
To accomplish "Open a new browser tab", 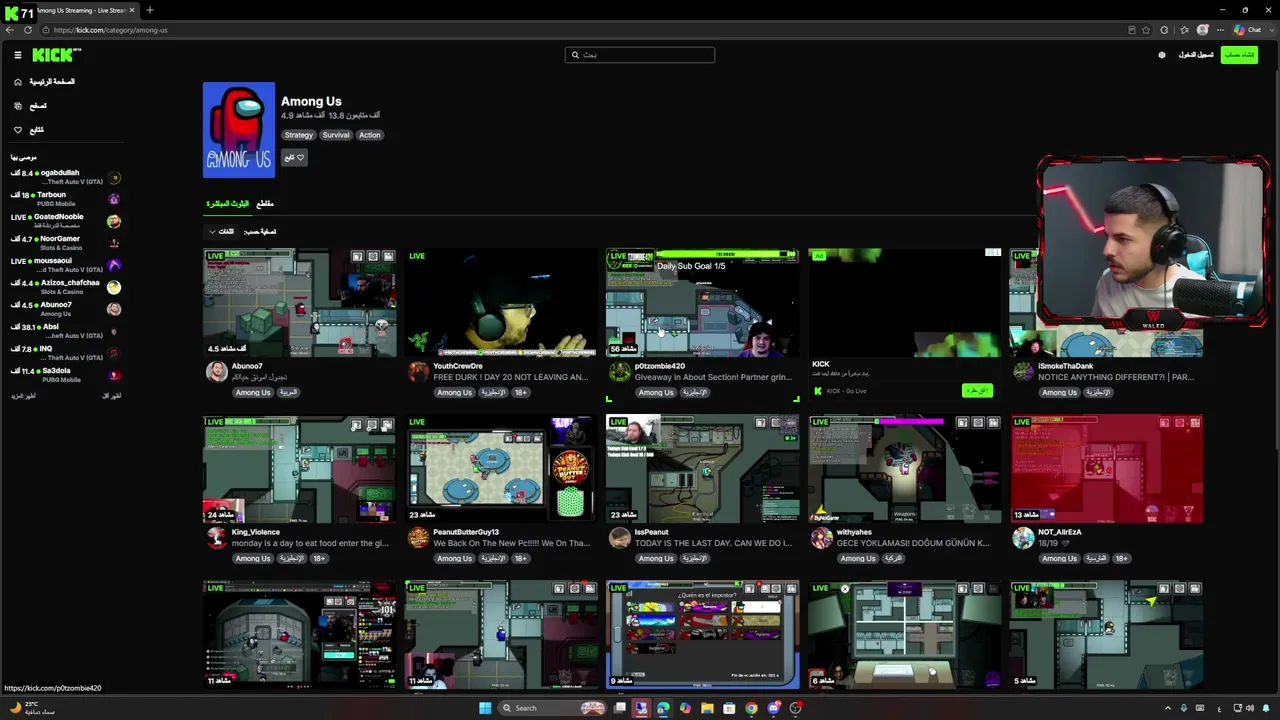I will (x=149, y=10).
